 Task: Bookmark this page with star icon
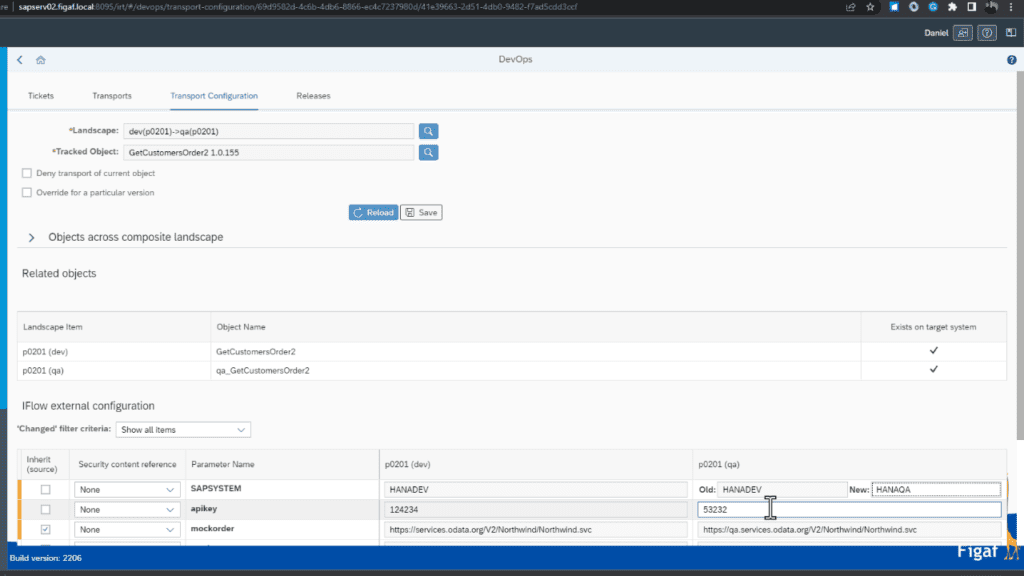870,7
